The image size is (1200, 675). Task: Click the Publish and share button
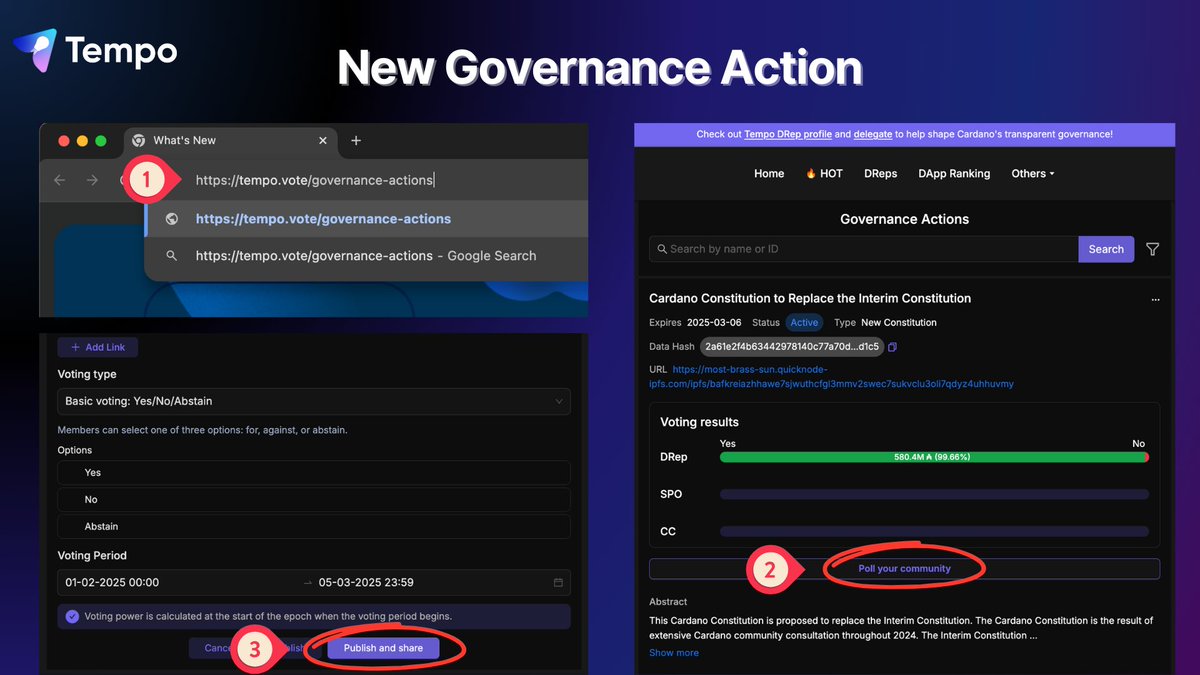(x=383, y=648)
